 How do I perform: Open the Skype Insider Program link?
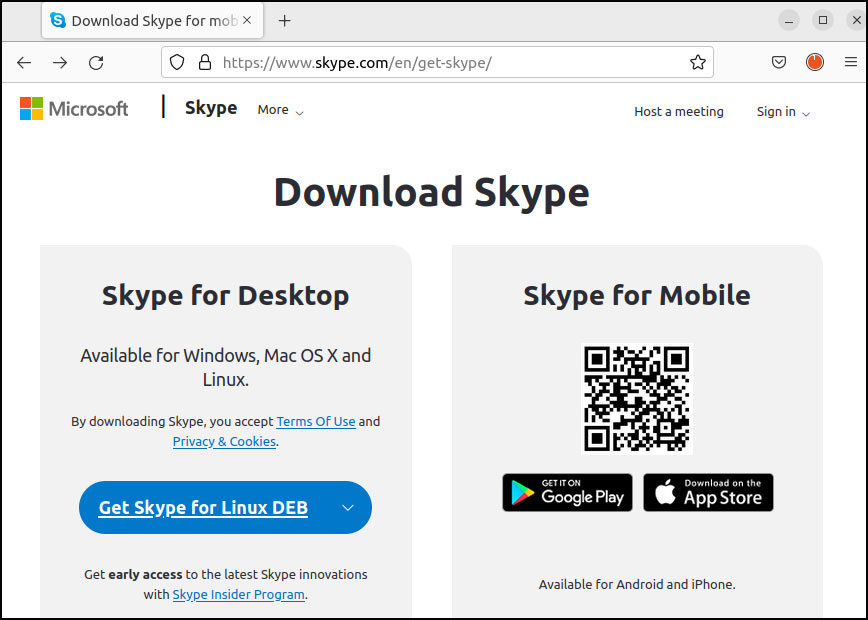click(x=239, y=594)
